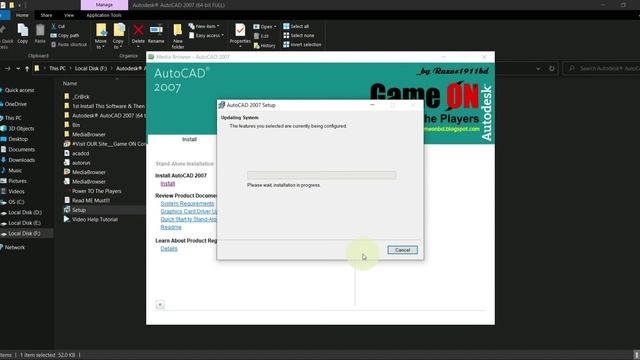Click the Name column header

coord(70,83)
